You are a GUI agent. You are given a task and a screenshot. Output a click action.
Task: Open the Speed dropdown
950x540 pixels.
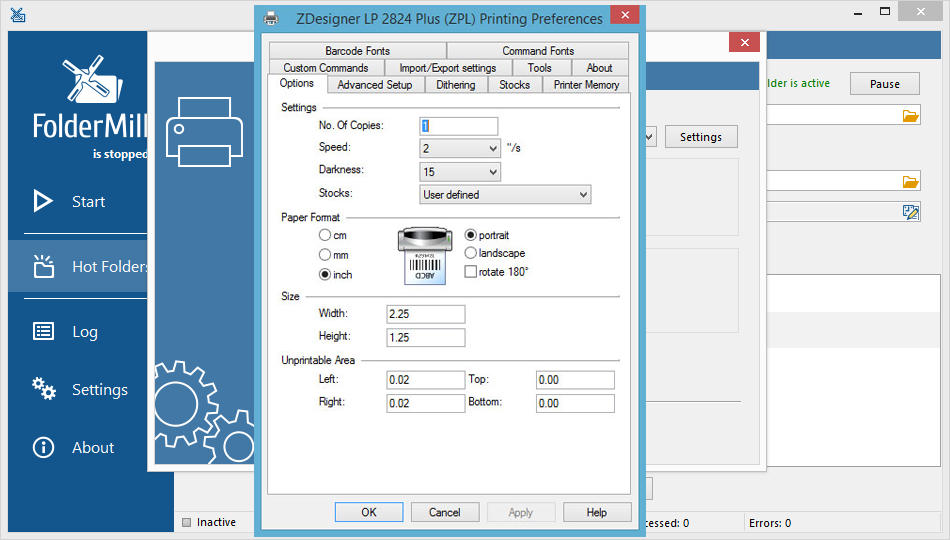(460, 148)
